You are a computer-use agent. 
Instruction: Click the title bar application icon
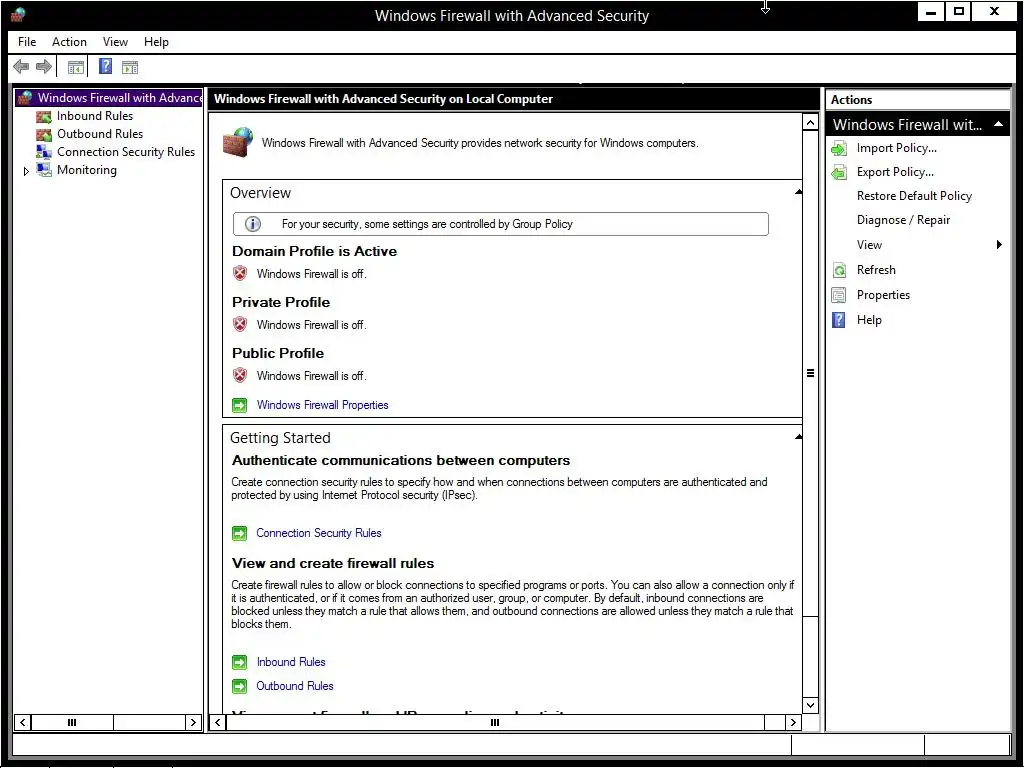[x=18, y=15]
